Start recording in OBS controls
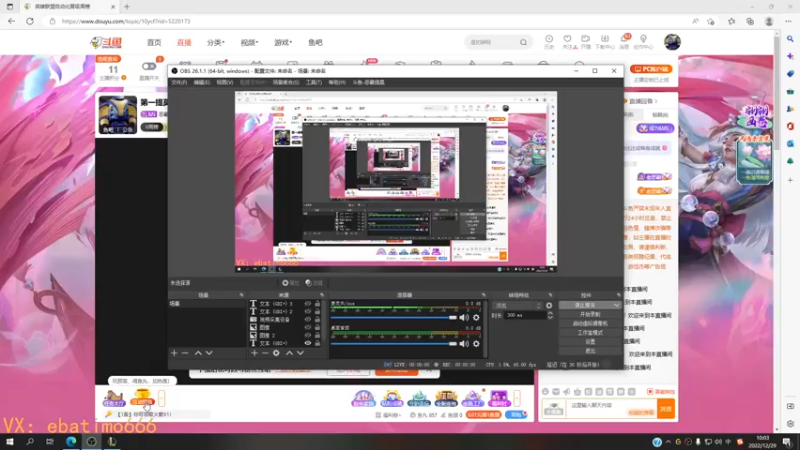 coord(590,314)
